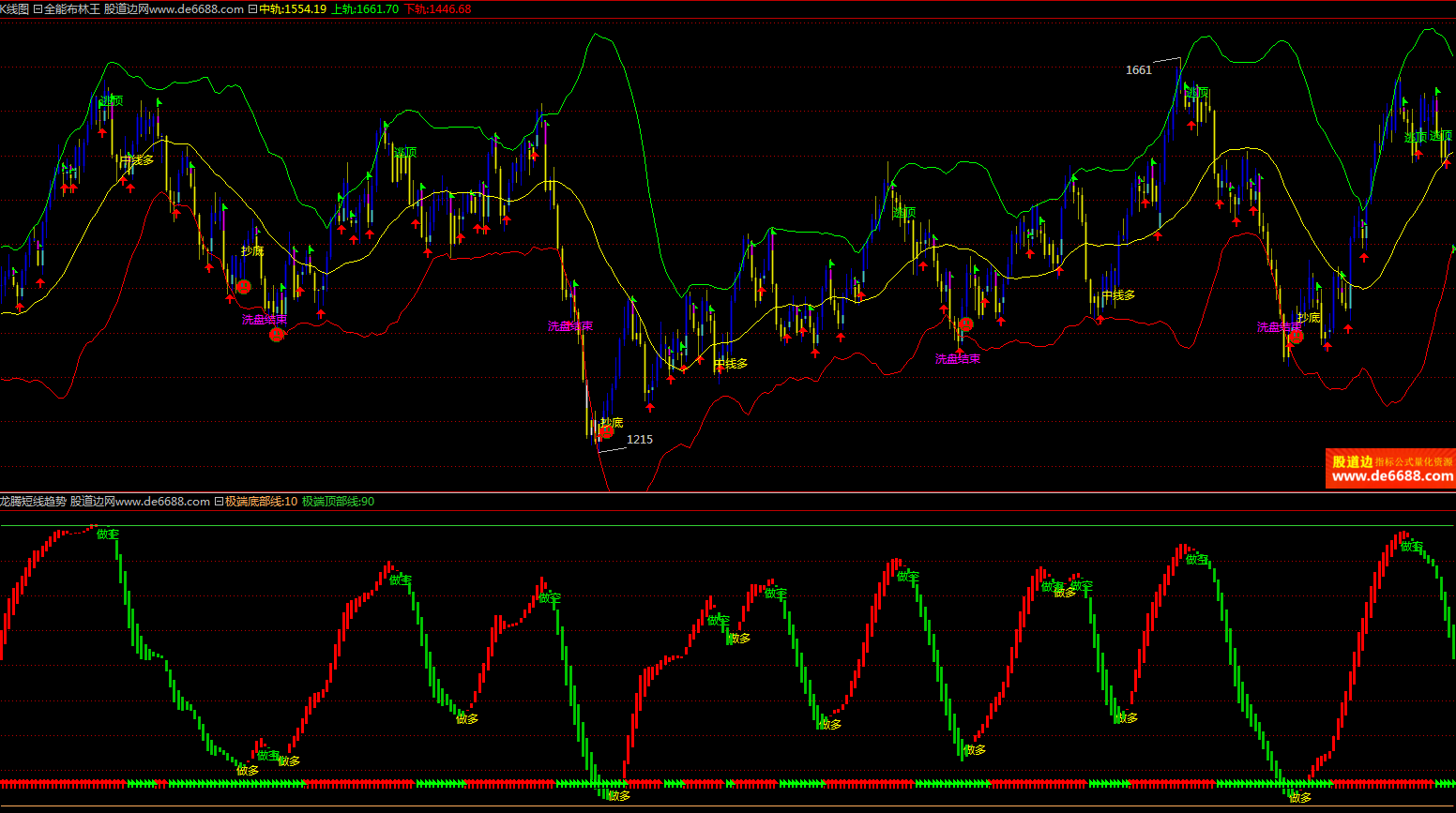Click the first 中线多 label at left
Viewport: 1456px width, 813px height.
(137, 160)
